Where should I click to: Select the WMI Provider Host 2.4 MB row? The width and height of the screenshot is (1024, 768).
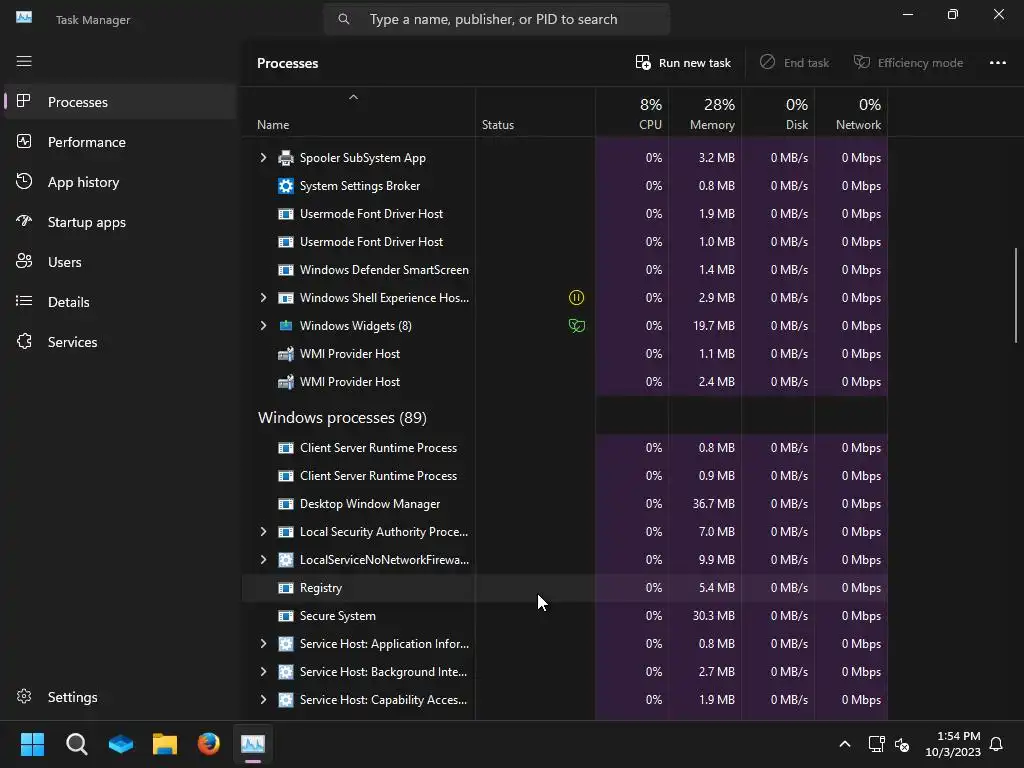pyautogui.click(x=565, y=382)
